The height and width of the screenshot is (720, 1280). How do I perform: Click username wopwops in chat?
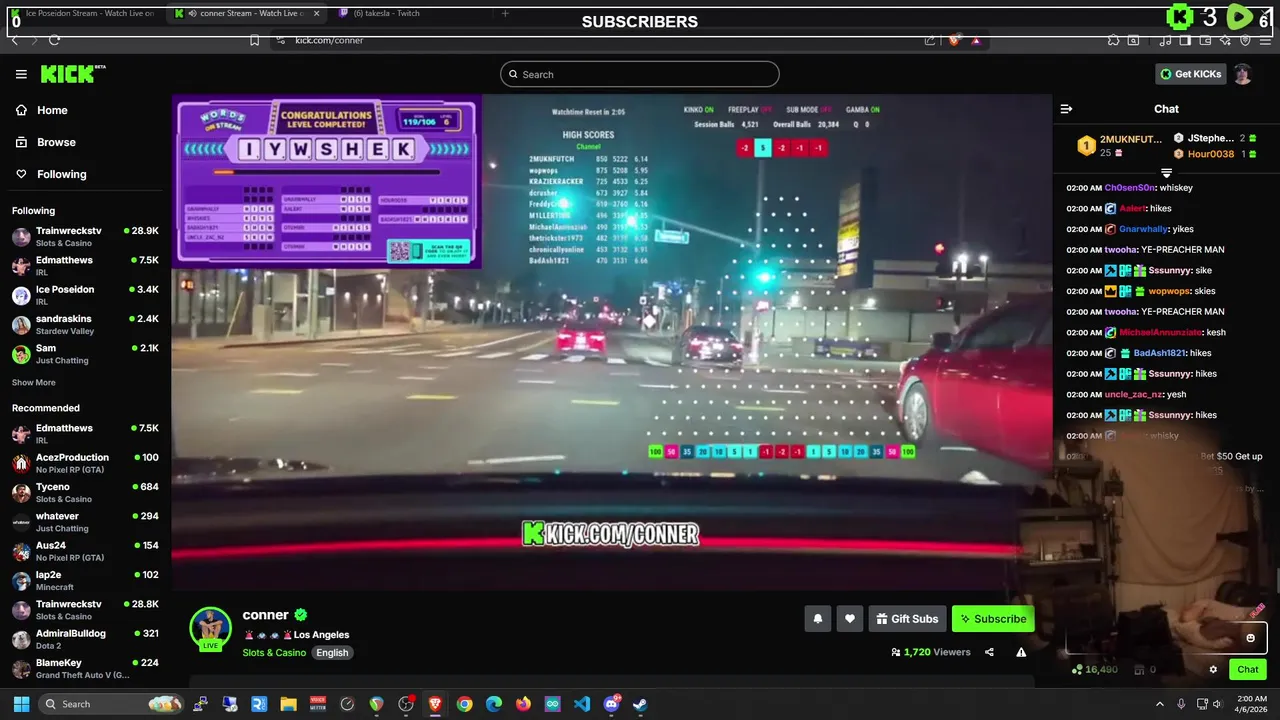[1169, 291]
